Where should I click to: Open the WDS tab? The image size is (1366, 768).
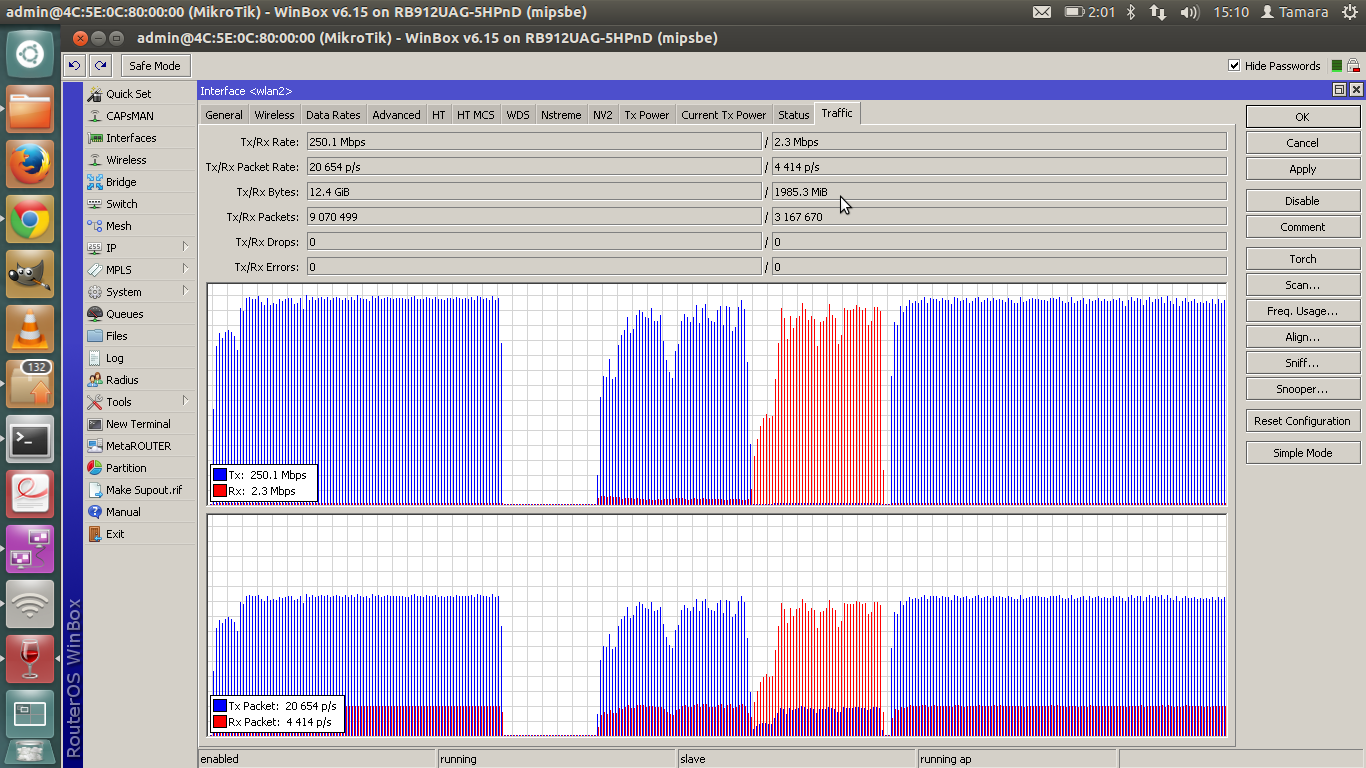point(518,115)
